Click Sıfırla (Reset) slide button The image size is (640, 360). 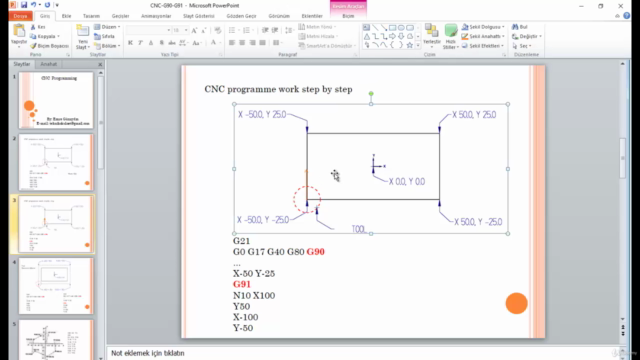coord(105,36)
